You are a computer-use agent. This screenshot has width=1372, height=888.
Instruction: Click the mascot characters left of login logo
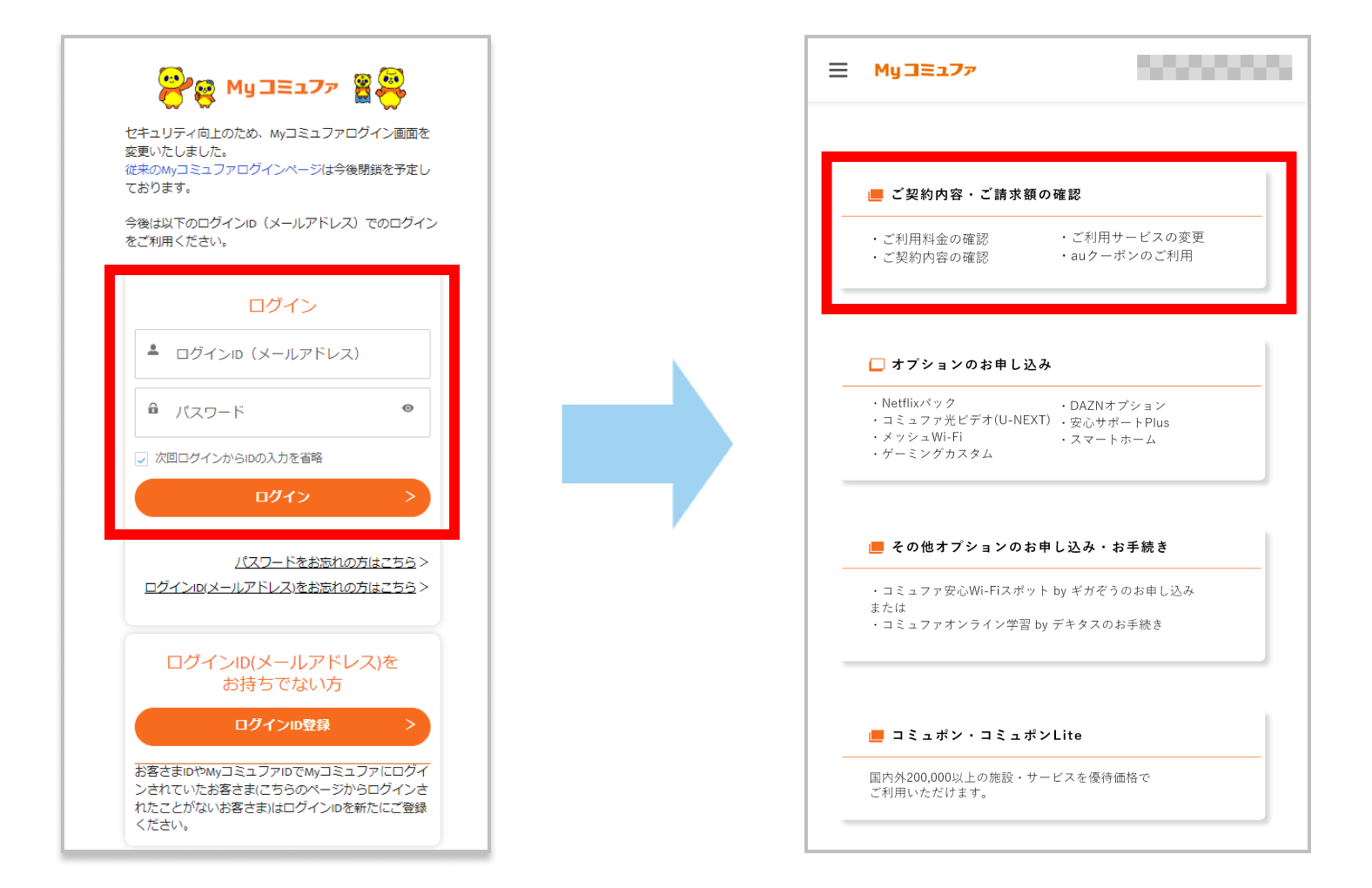tap(186, 88)
